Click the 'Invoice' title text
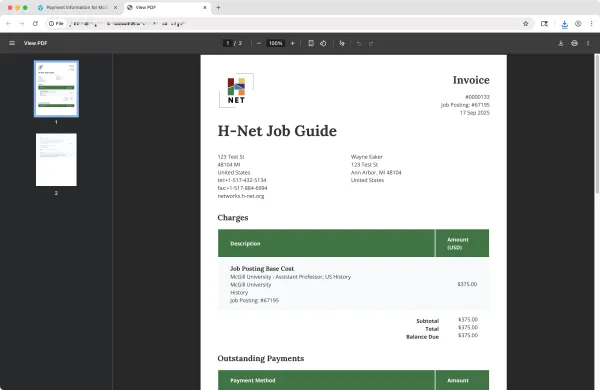Image resolution: width=600 pixels, height=390 pixels. pyautogui.click(x=471, y=80)
